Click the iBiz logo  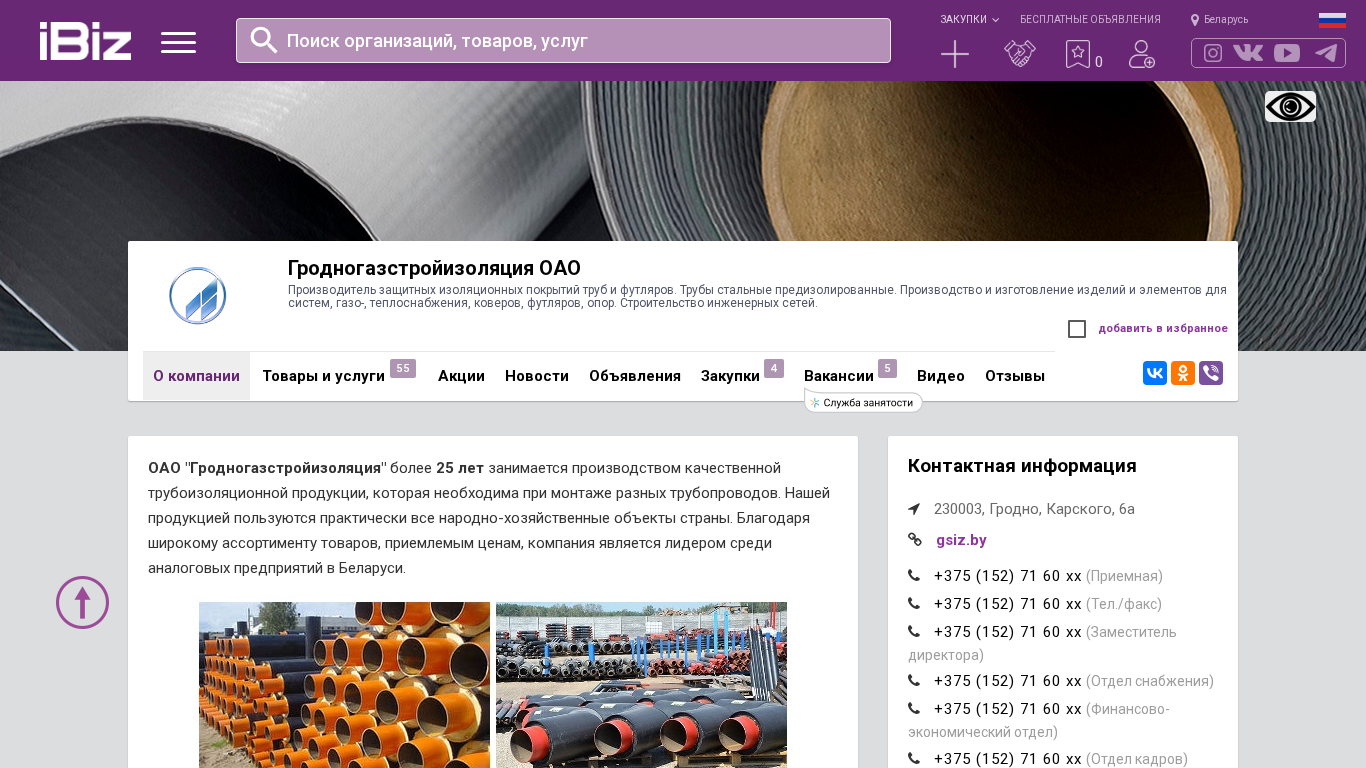point(85,41)
